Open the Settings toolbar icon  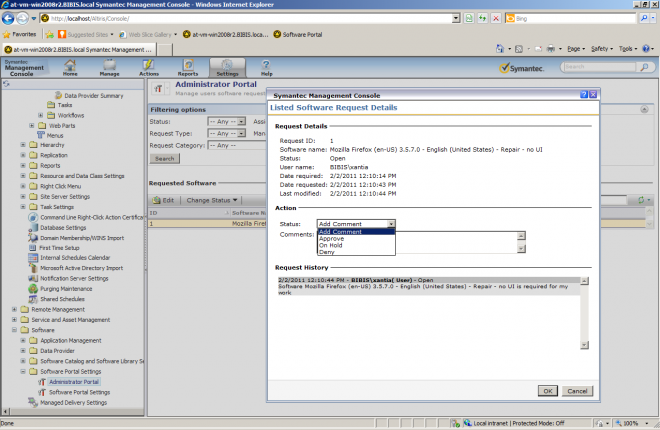point(227,67)
